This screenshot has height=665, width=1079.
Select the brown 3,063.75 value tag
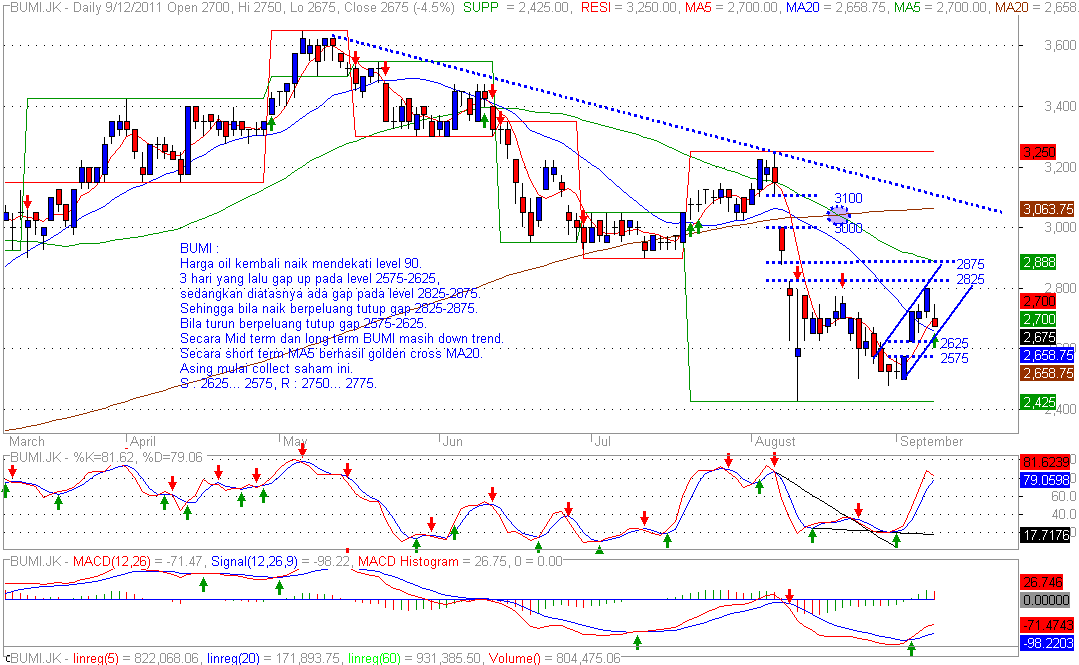[x=1048, y=209]
